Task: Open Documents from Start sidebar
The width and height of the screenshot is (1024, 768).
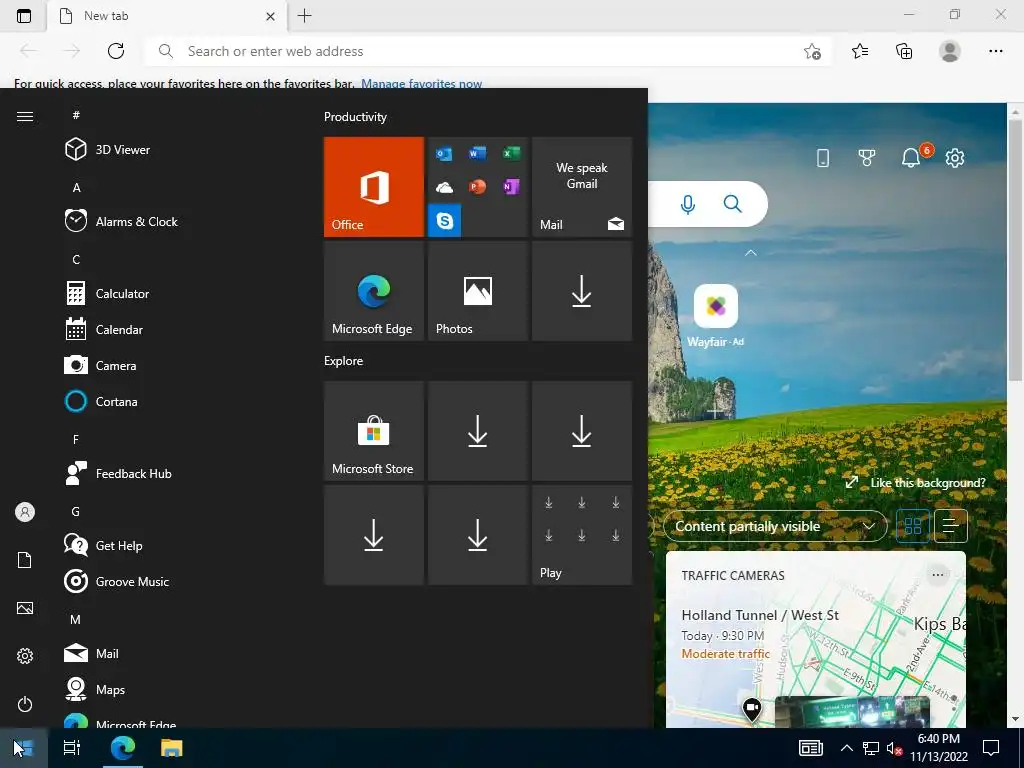Action: [x=25, y=560]
